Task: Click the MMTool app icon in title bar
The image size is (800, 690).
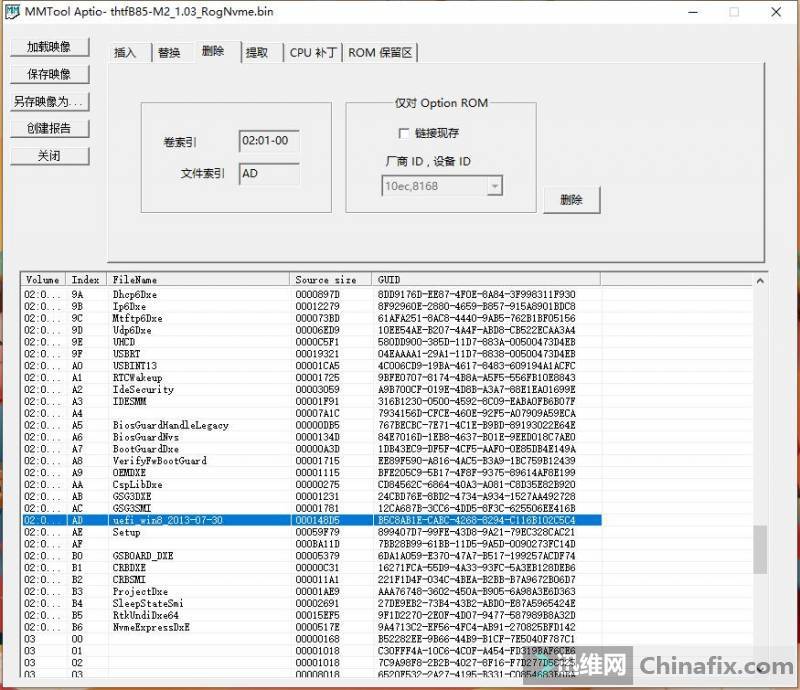Action: [x=12, y=11]
